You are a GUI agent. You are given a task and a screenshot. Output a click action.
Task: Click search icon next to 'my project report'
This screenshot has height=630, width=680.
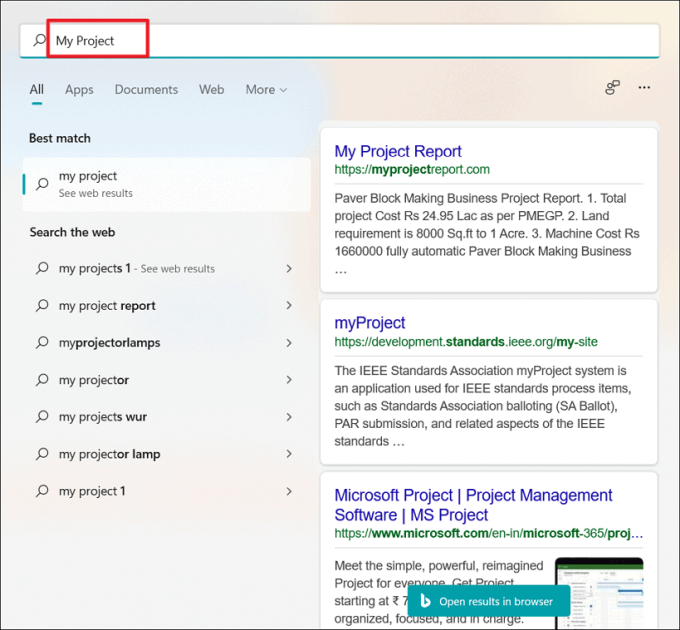tap(42, 306)
